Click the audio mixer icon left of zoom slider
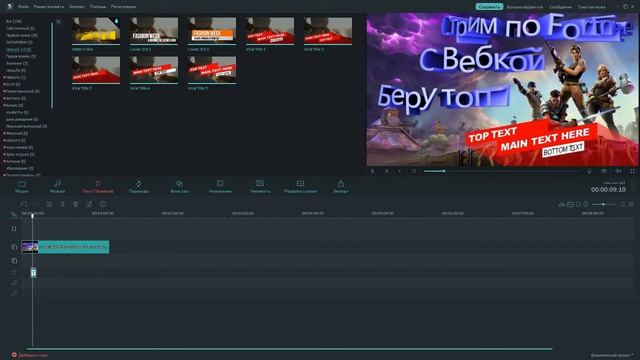640x360 pixels. (562, 204)
